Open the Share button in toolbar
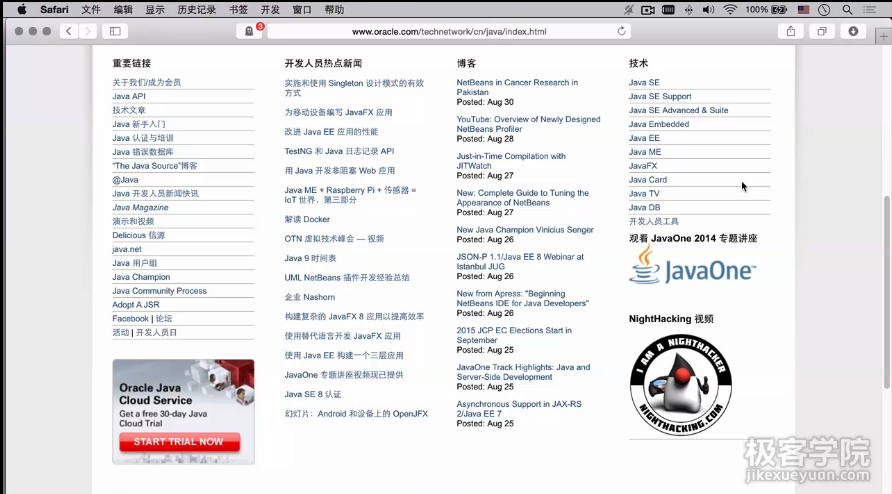Screen dimensions: 892x494 [791, 31]
